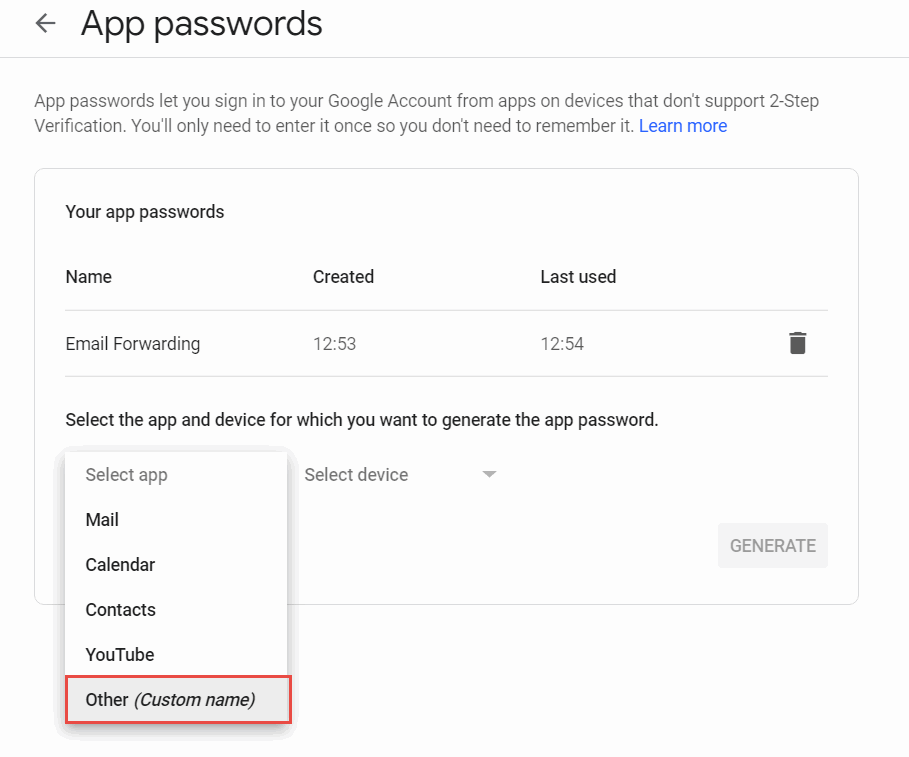909x757 pixels.
Task: Click the GENERATE button
Action: (773, 545)
